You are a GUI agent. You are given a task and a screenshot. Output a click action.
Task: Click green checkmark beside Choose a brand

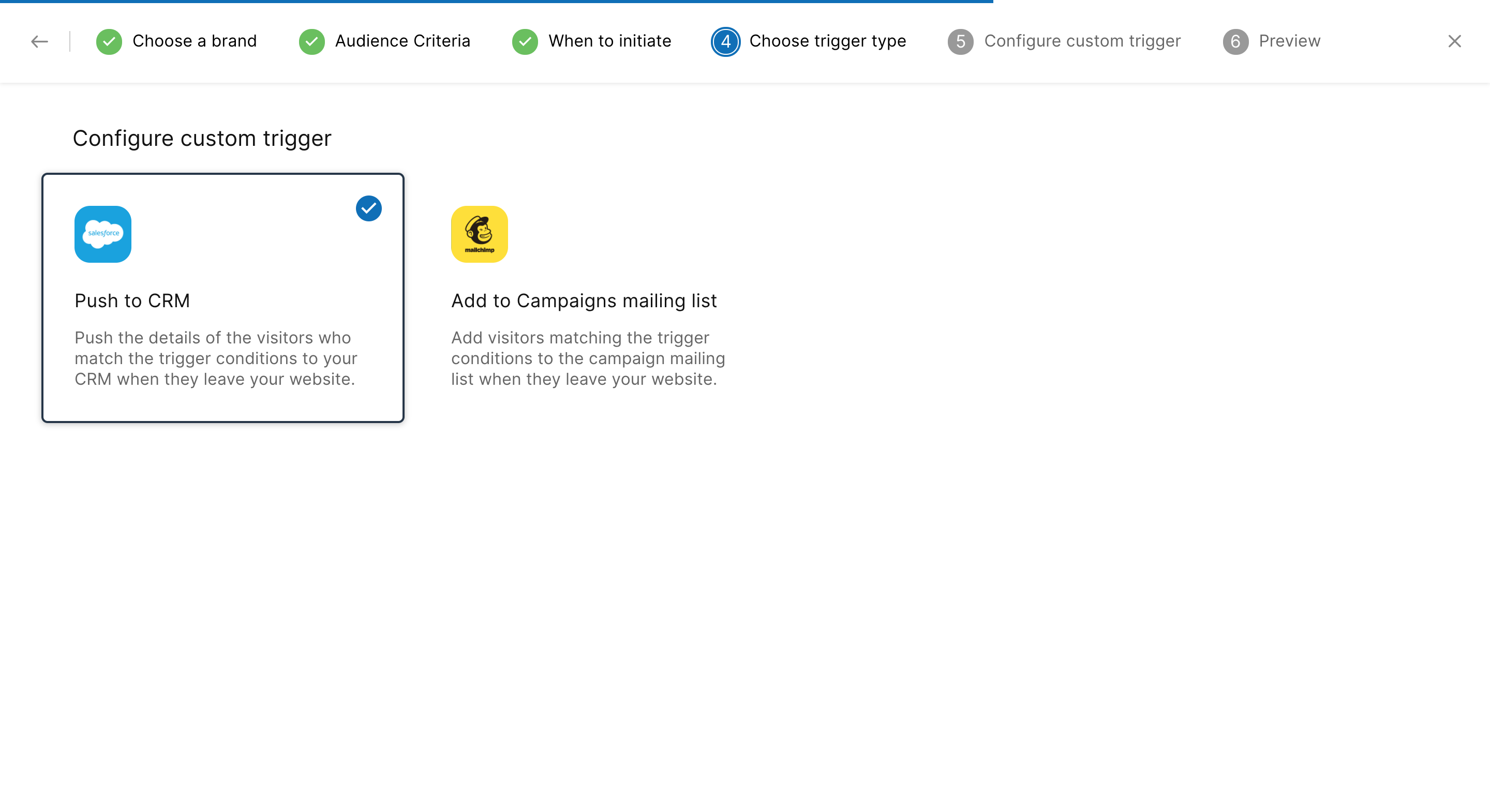109,42
